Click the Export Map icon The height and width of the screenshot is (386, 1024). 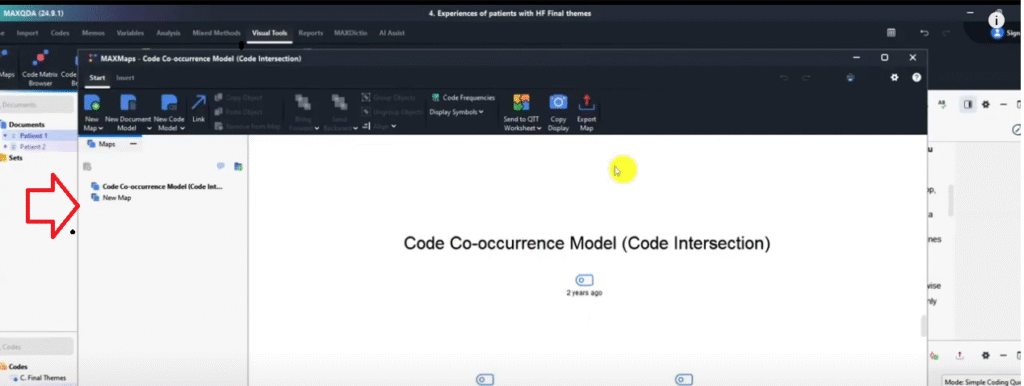tap(586, 103)
